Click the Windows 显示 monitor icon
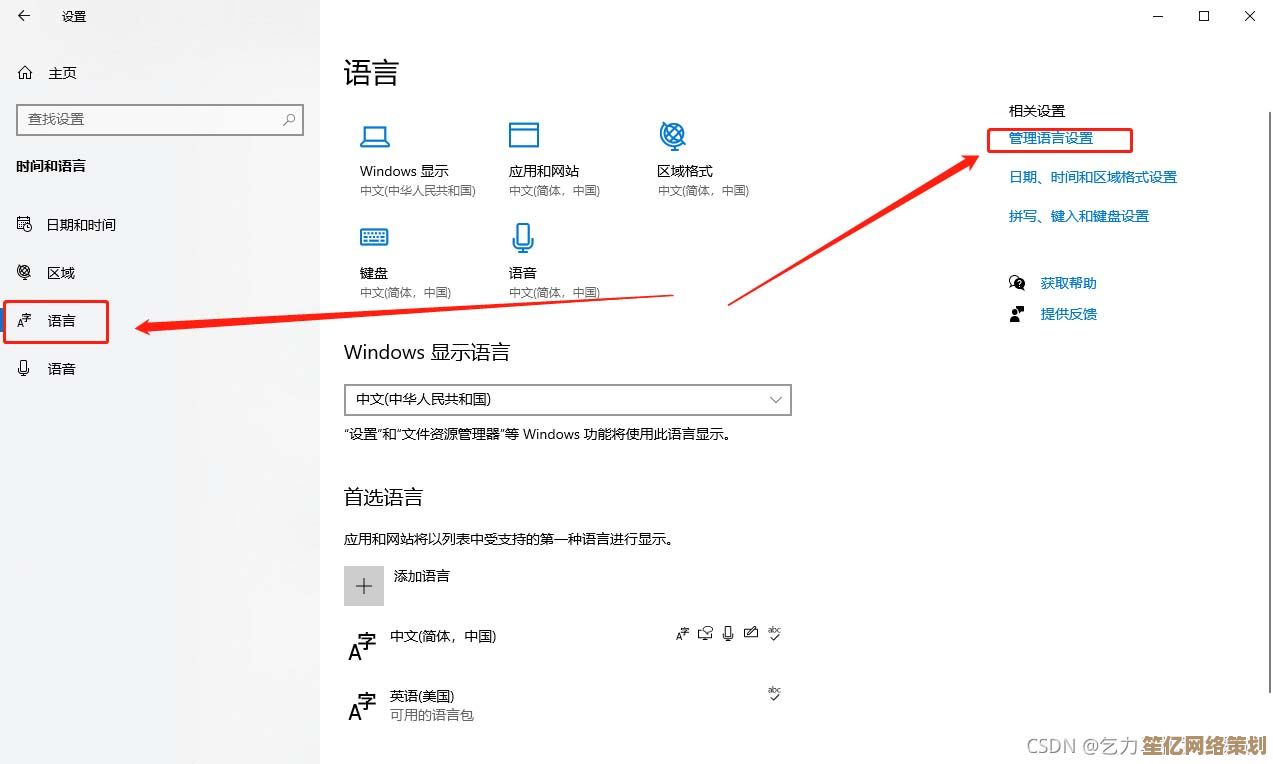This screenshot has height=764, width=1273. 374,134
